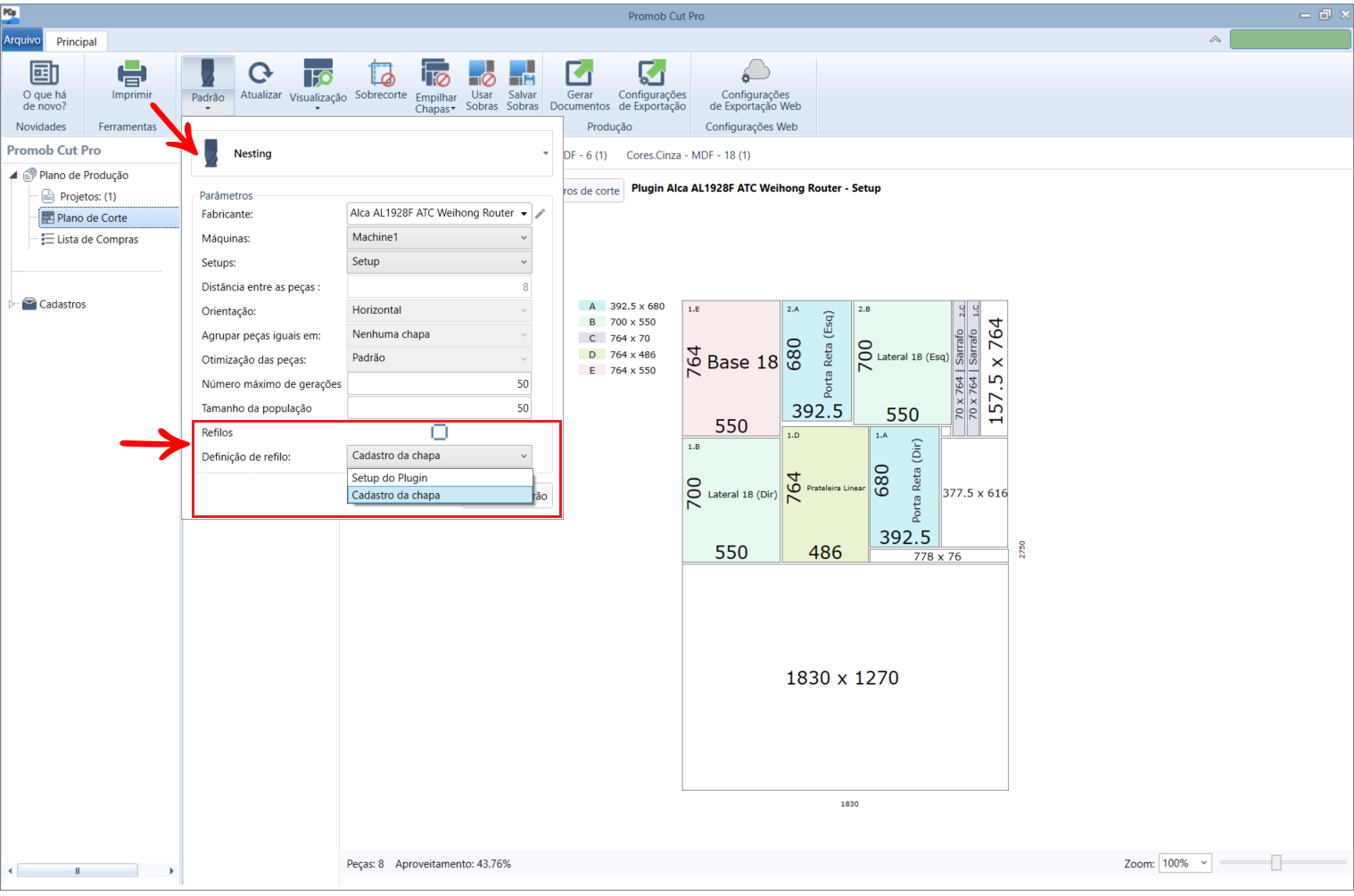
Task: Refresh the plan with the Atualizar icon
Action: coord(260,72)
